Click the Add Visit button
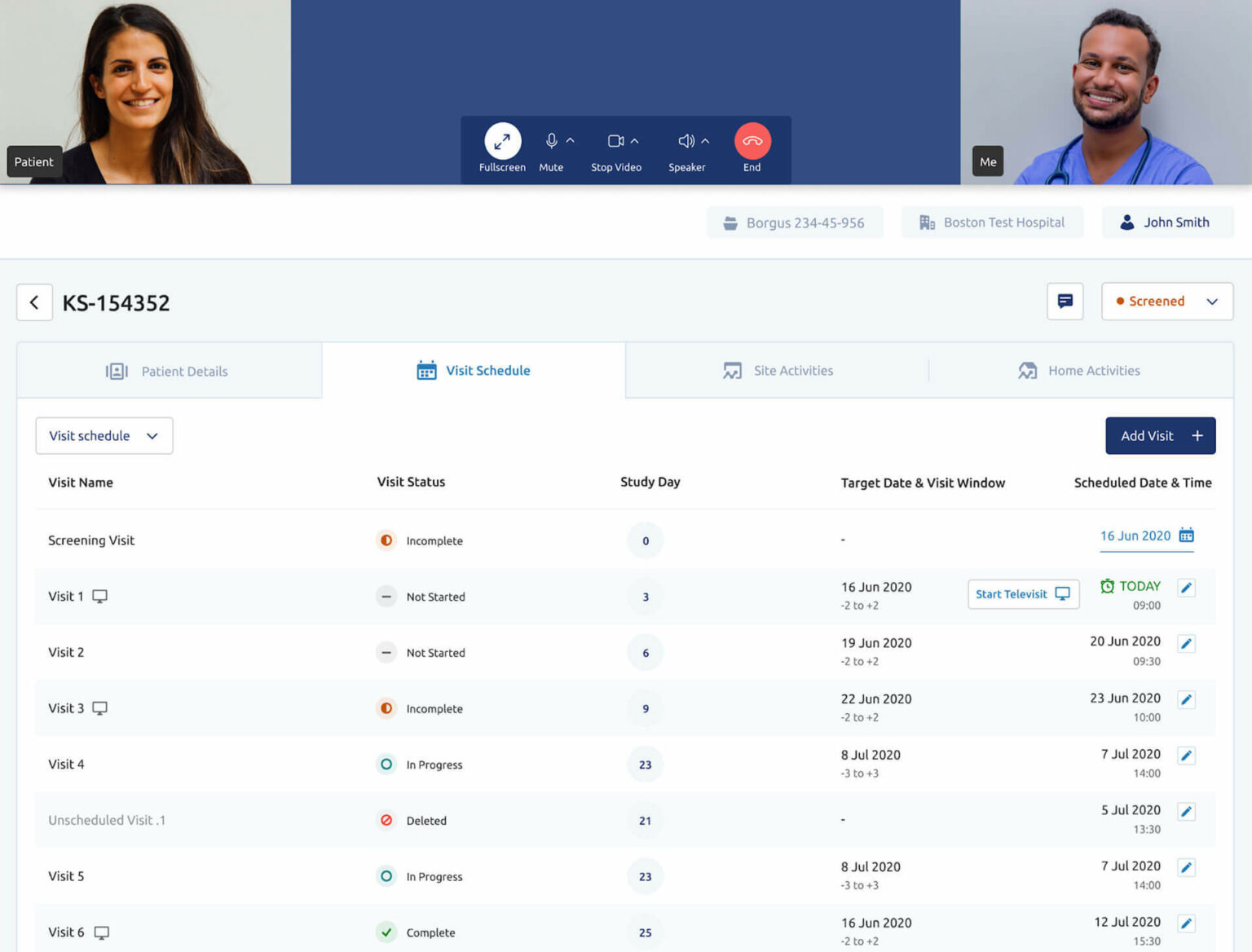Image resolution: width=1252 pixels, height=952 pixels. [x=1160, y=436]
